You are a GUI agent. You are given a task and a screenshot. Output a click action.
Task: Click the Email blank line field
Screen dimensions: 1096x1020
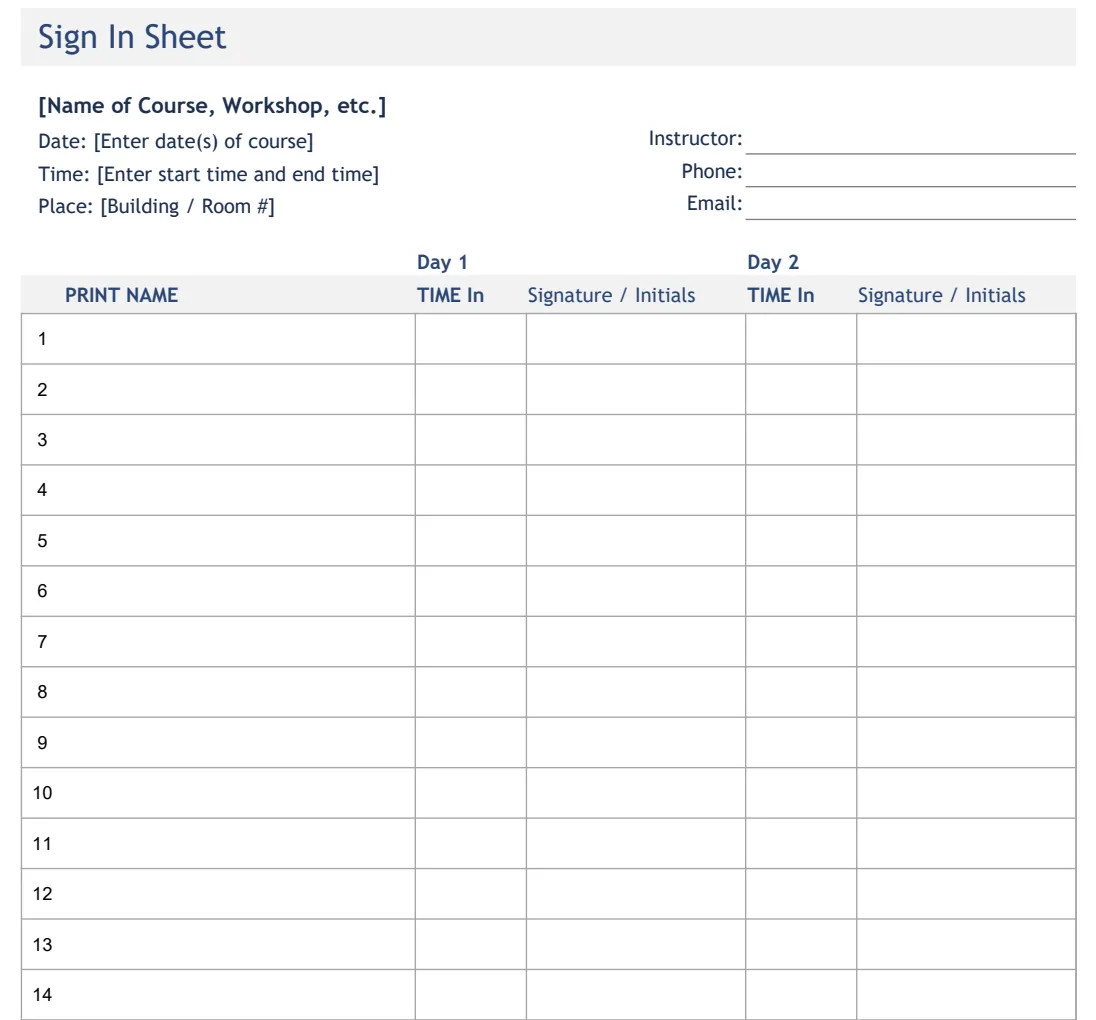910,205
